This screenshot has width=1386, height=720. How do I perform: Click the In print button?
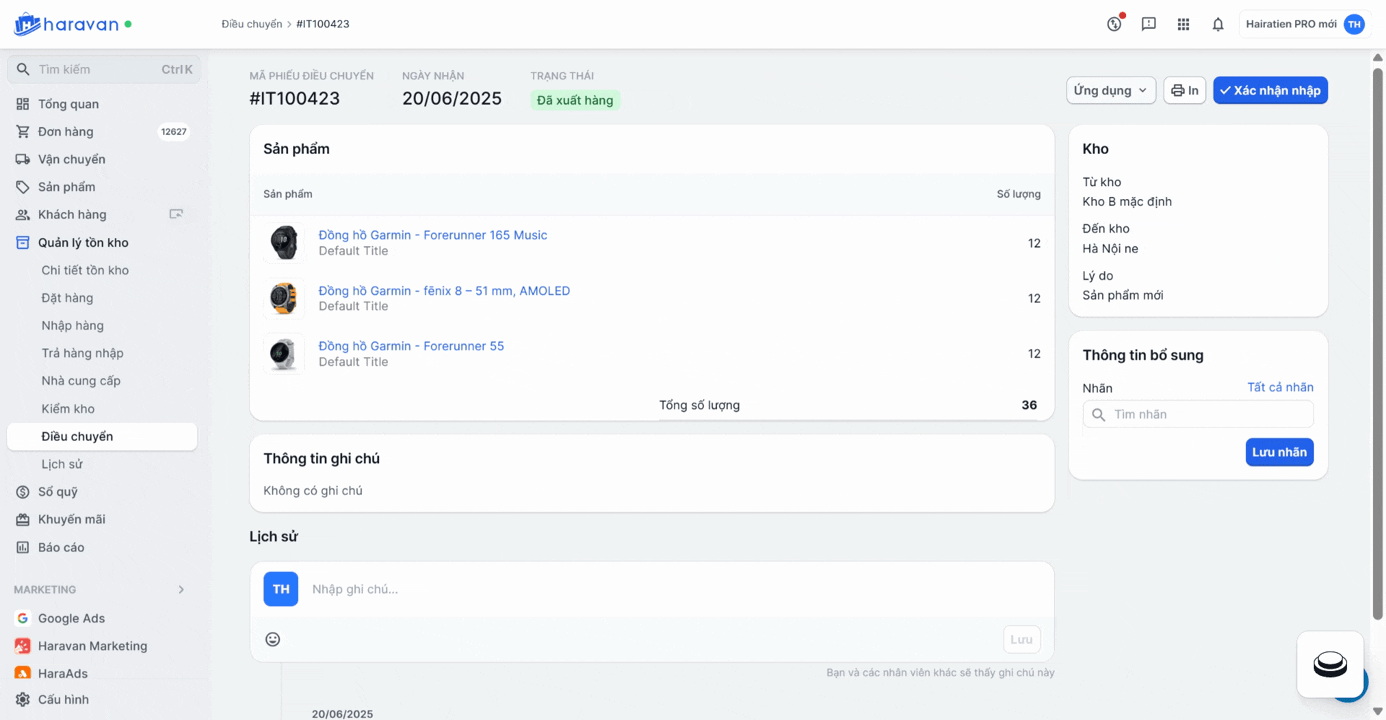[1184, 90]
